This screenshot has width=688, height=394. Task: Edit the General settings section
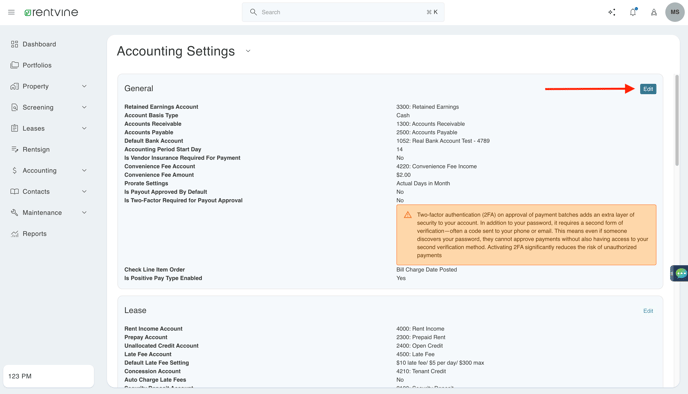pos(648,89)
